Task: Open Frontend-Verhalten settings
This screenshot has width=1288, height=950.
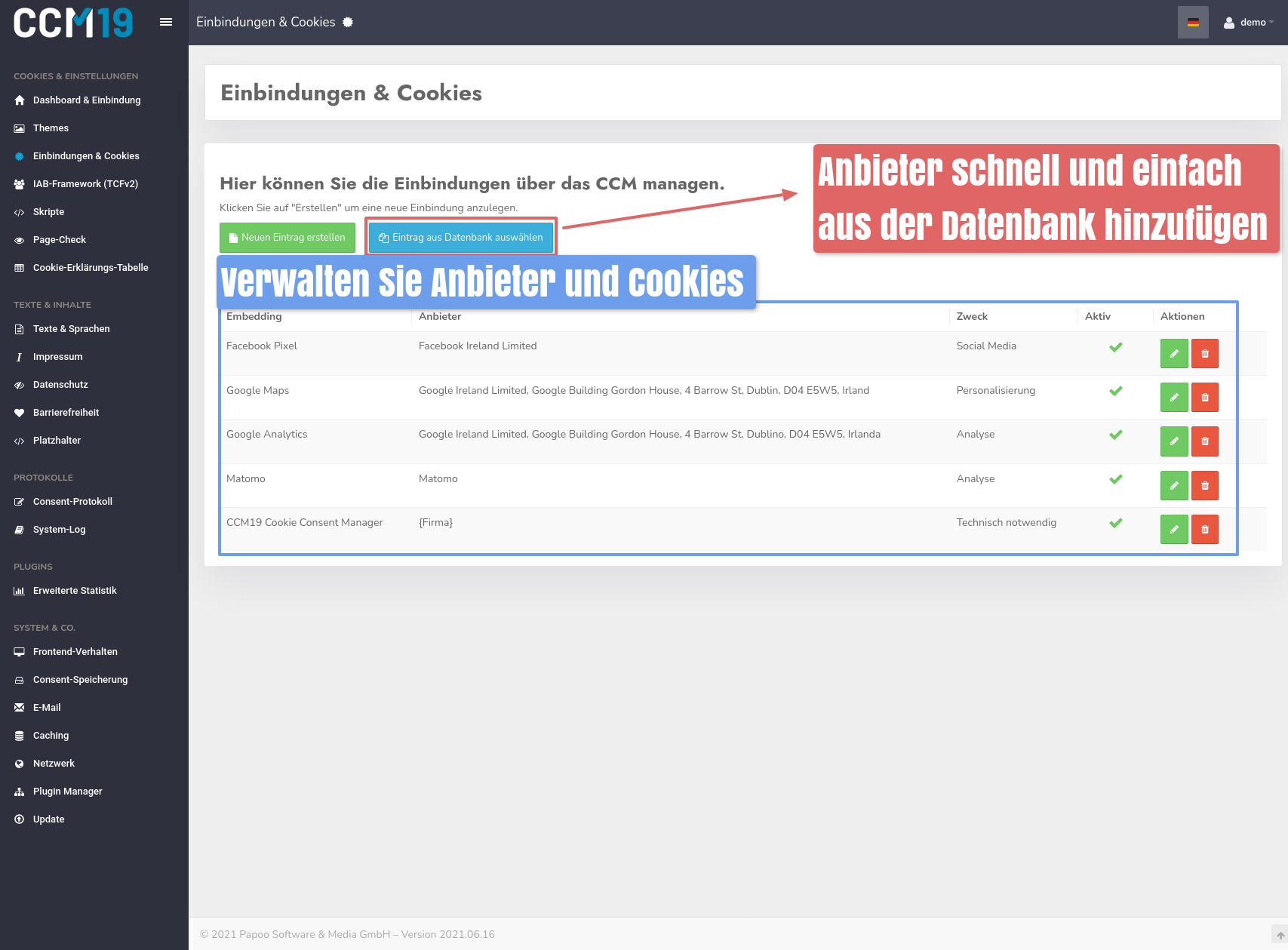Action: [75, 652]
